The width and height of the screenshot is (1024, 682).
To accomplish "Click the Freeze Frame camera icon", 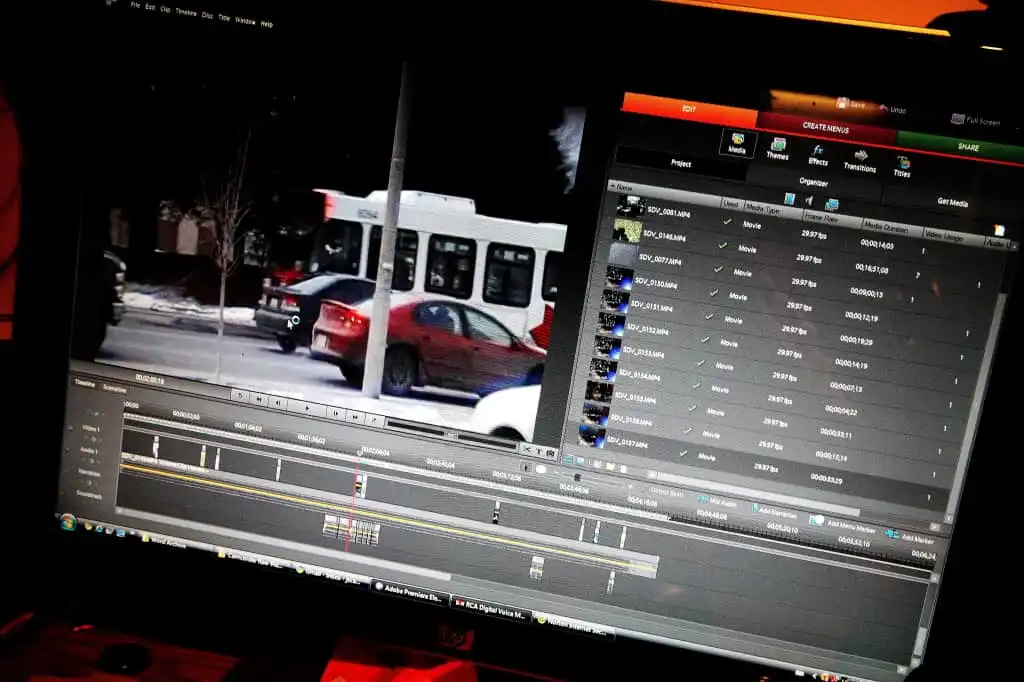I will [551, 452].
